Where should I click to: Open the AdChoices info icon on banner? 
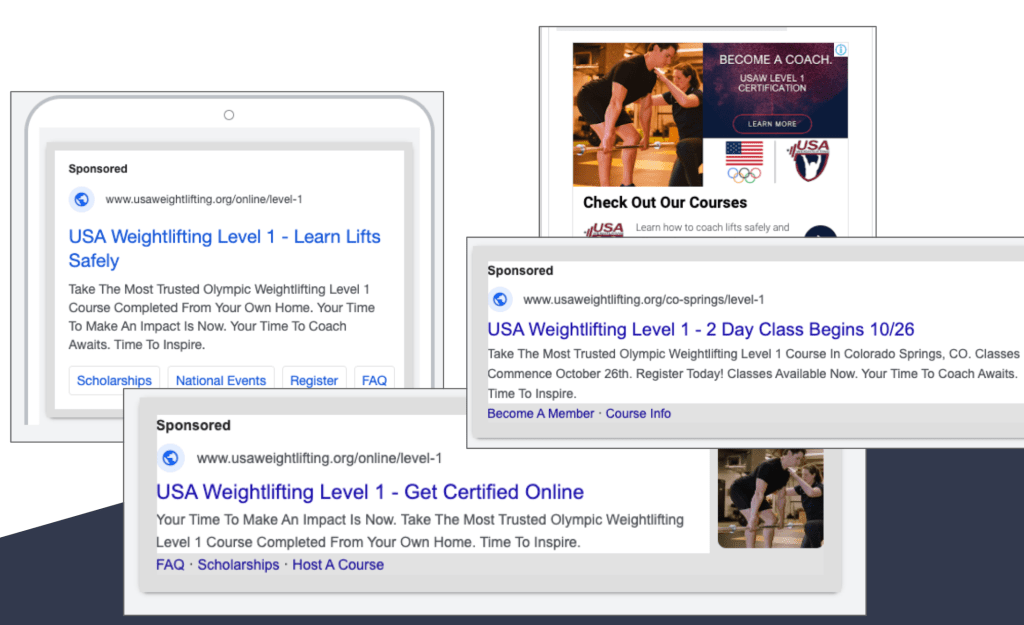coord(841,50)
